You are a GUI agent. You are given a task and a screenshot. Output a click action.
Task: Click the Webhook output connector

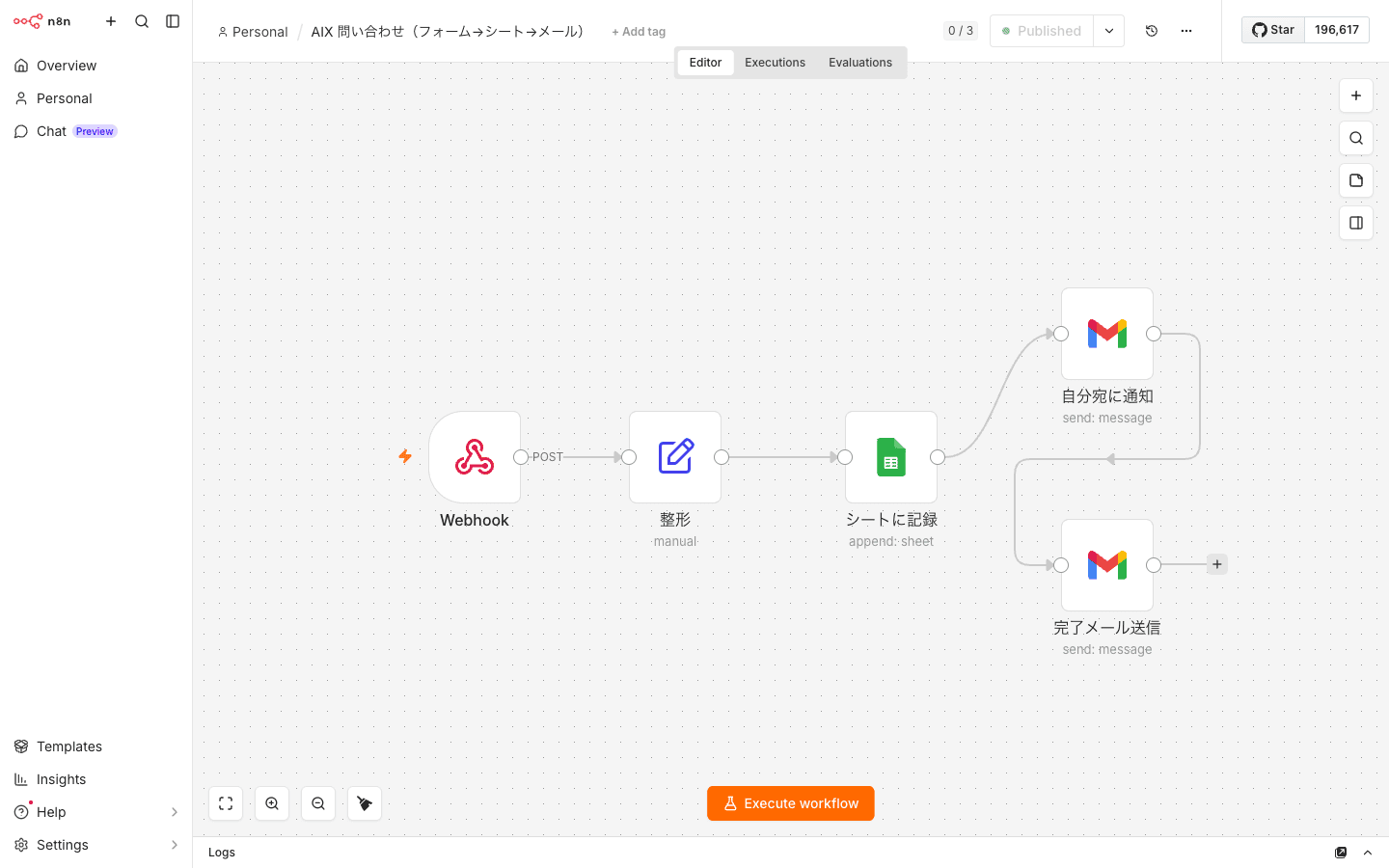(521, 457)
